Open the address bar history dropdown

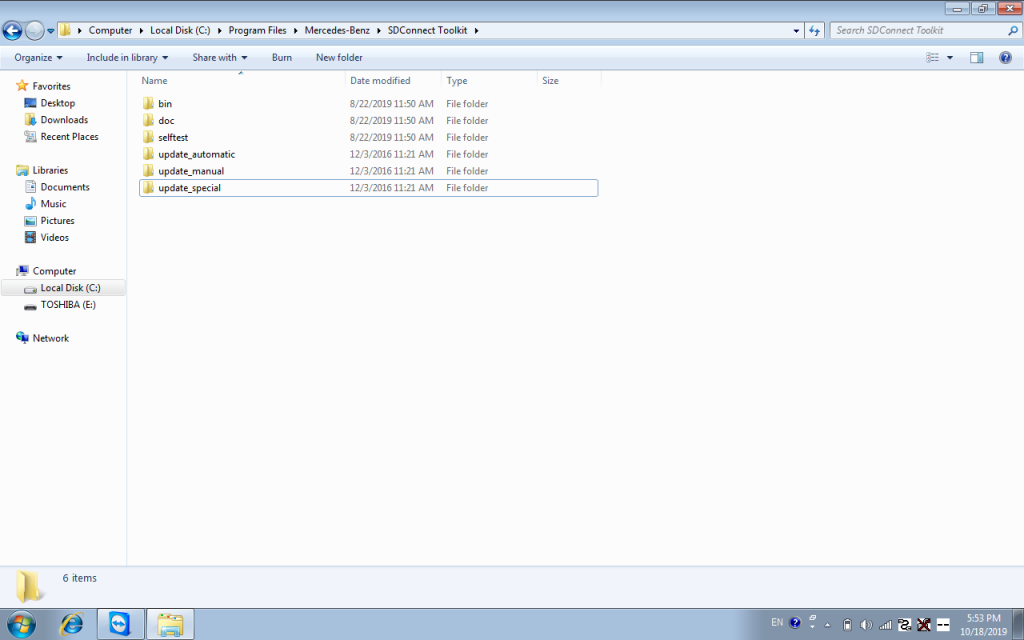click(x=796, y=31)
